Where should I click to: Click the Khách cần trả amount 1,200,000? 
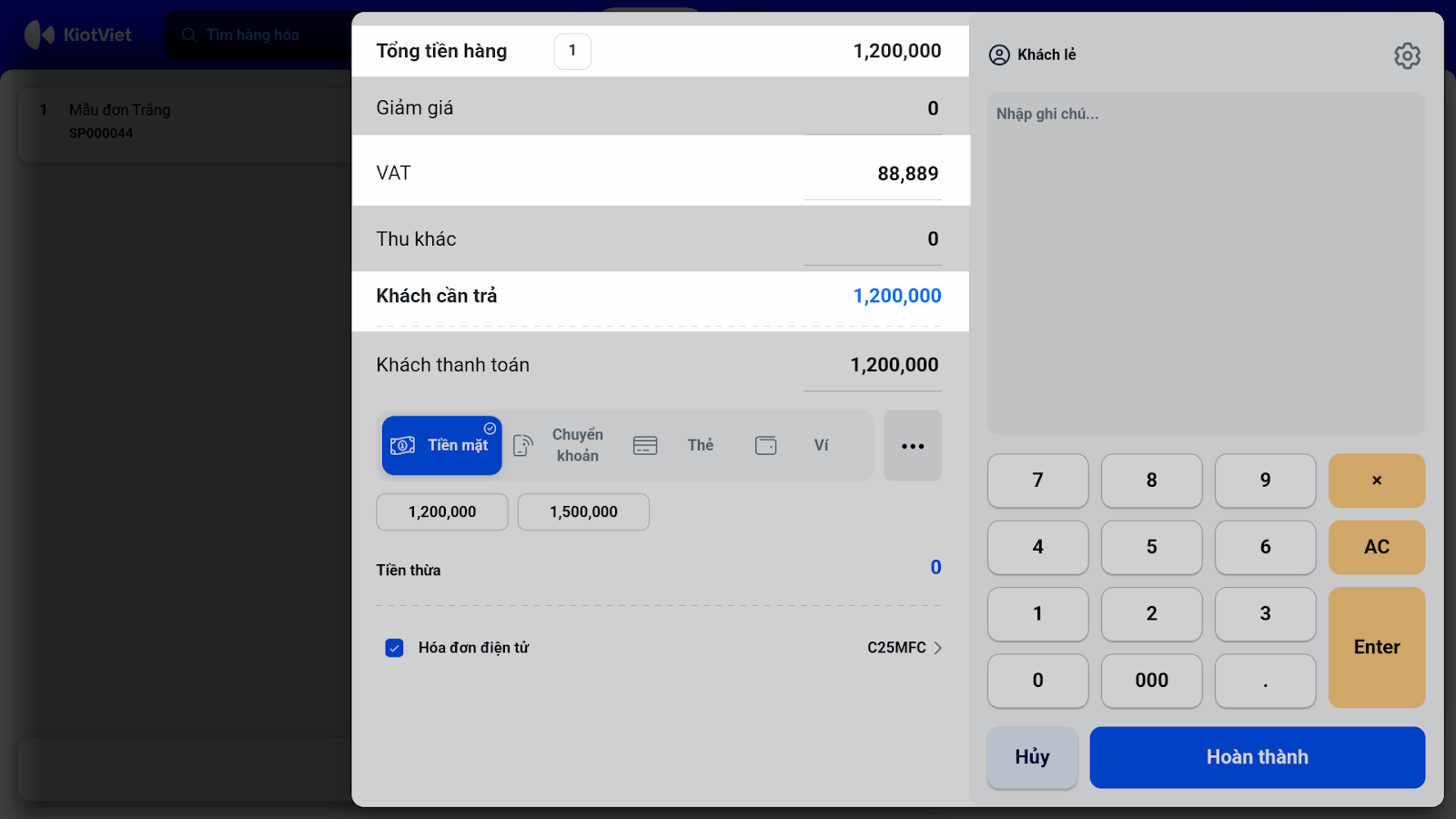tap(897, 296)
